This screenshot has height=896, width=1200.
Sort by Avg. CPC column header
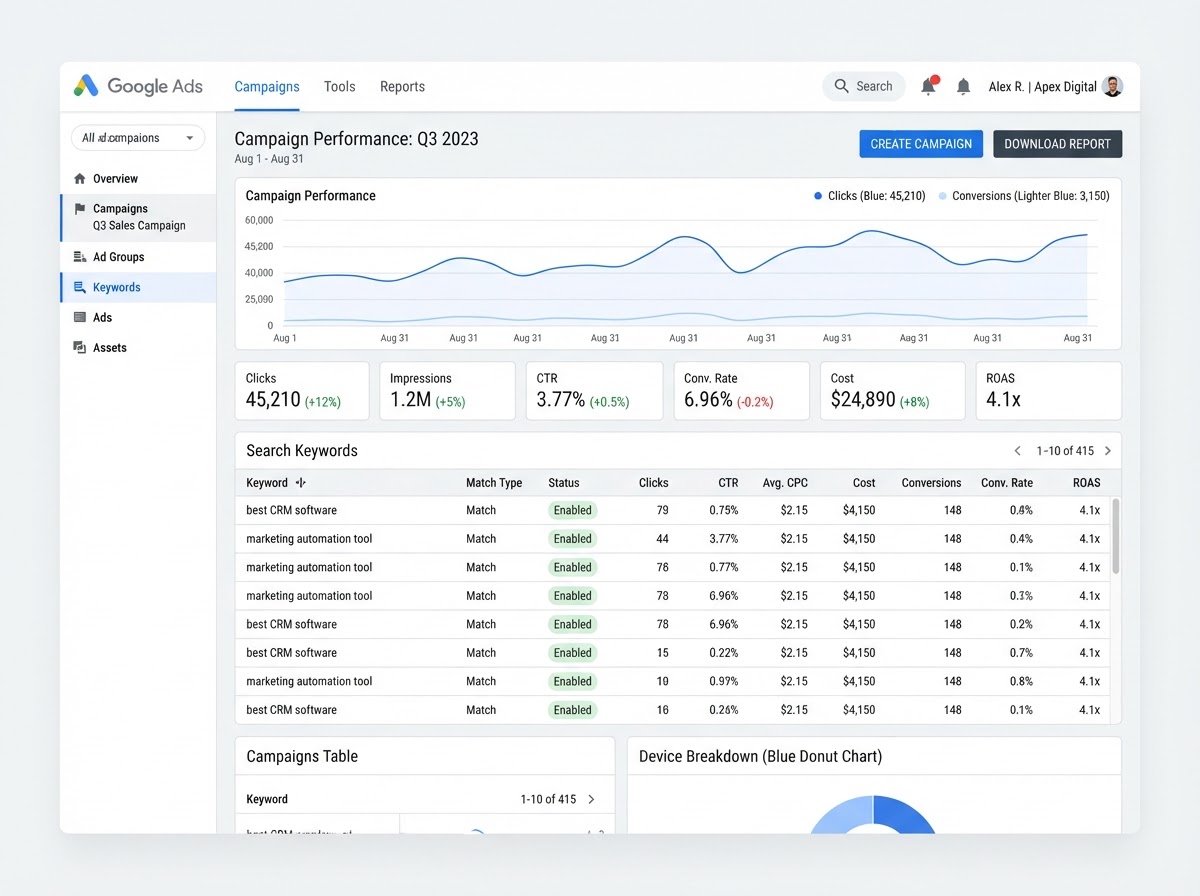[x=785, y=483]
